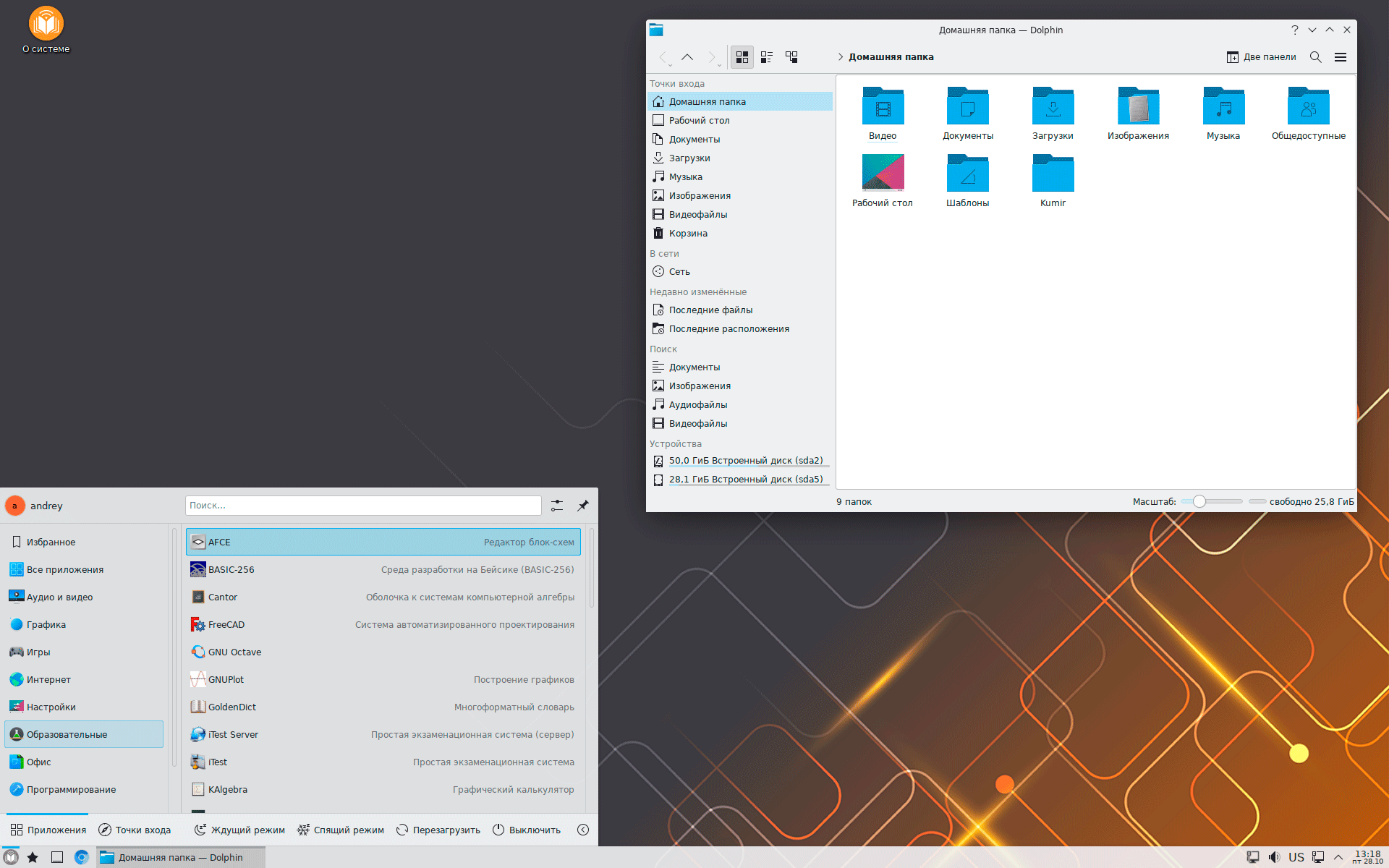The image size is (1389, 868).
Task: Switch Dolphin to icons view mode
Action: pos(742,57)
